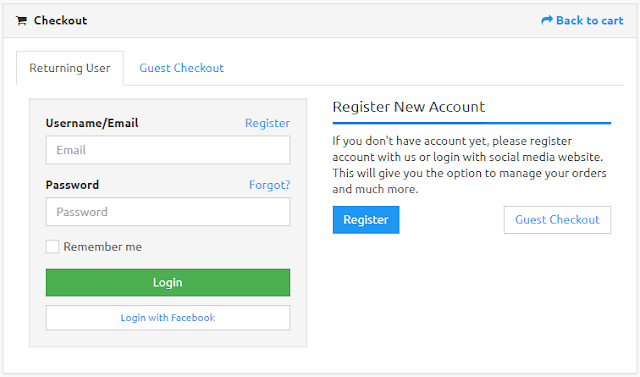Image resolution: width=640 pixels, height=377 pixels.
Task: Click the Username/Email field label
Action: (92, 123)
